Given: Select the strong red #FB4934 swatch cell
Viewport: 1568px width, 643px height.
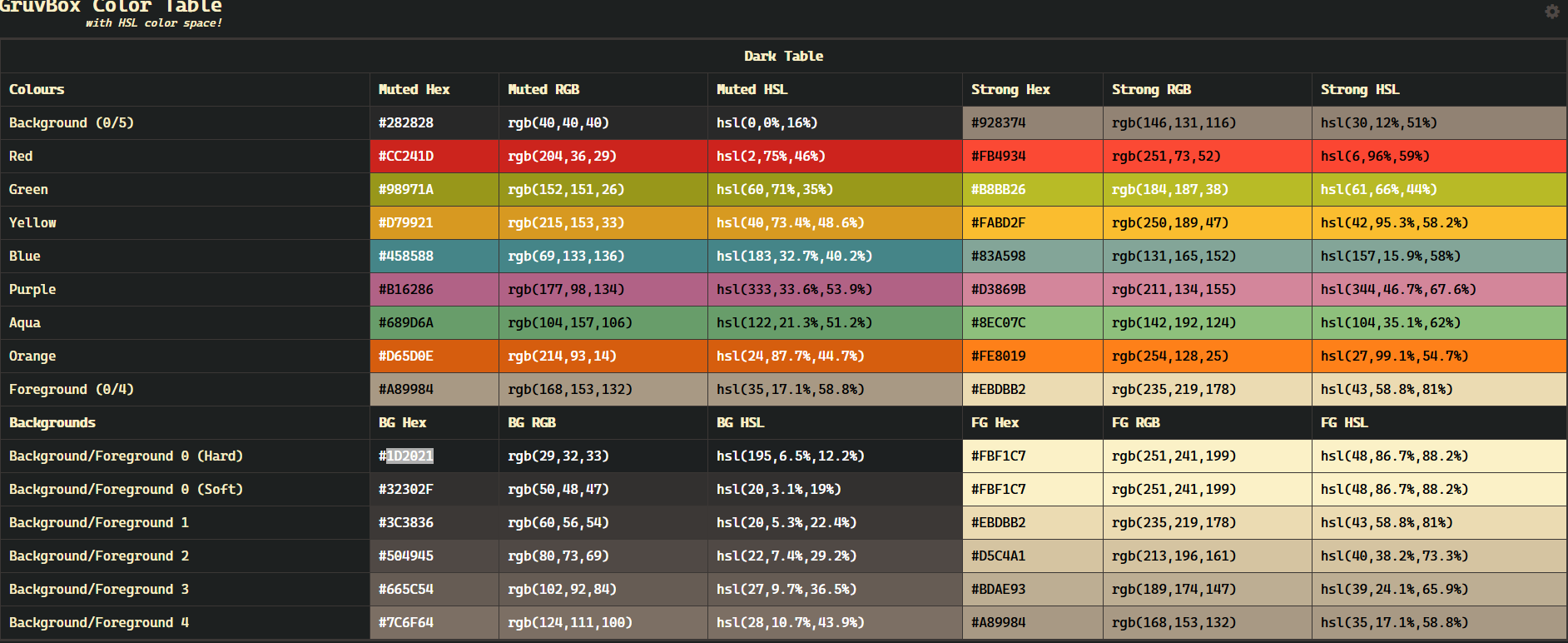Looking at the screenshot, I should click(1033, 156).
